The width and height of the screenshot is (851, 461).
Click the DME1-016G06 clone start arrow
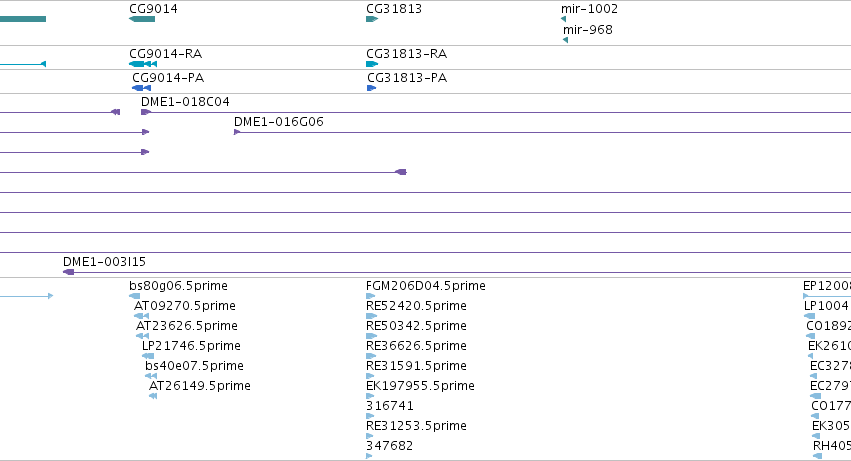pos(237,132)
